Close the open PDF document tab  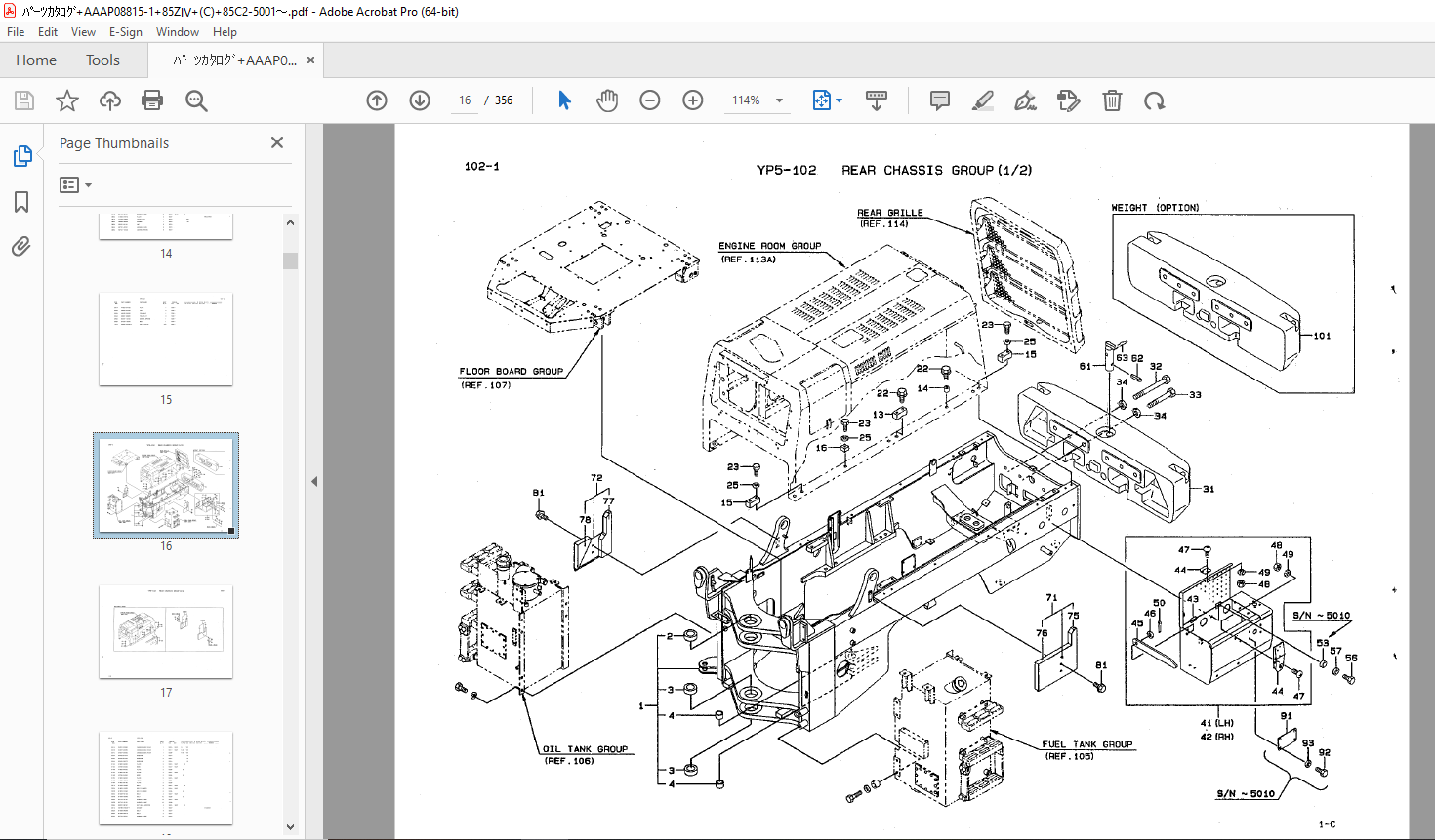(x=310, y=60)
